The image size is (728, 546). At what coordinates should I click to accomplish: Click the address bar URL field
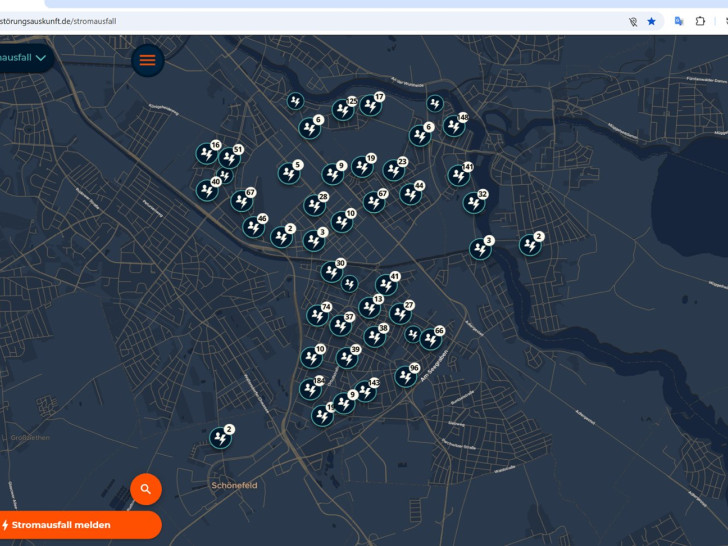point(300,21)
